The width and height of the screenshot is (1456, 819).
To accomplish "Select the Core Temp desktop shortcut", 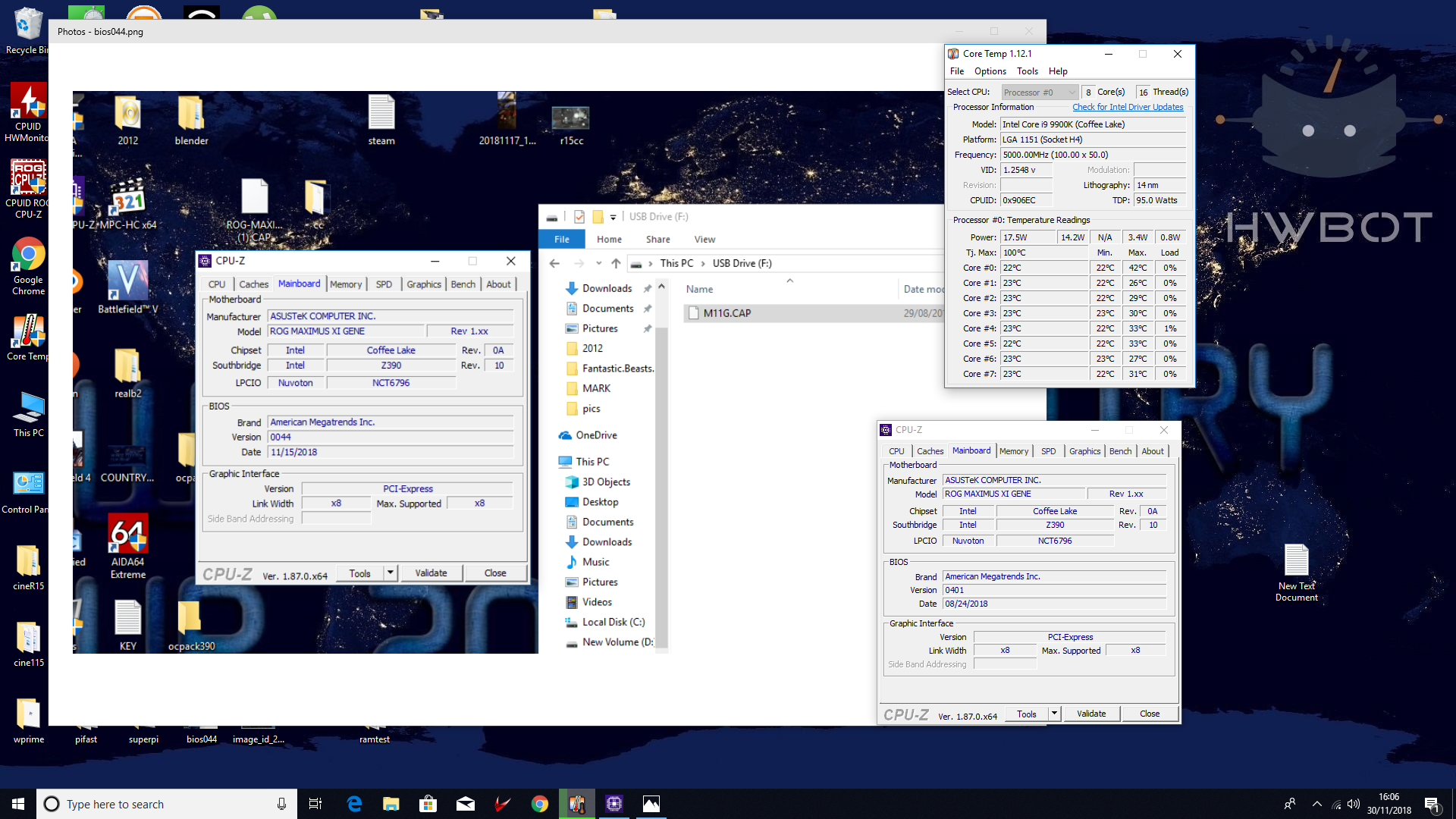I will 28,337.
